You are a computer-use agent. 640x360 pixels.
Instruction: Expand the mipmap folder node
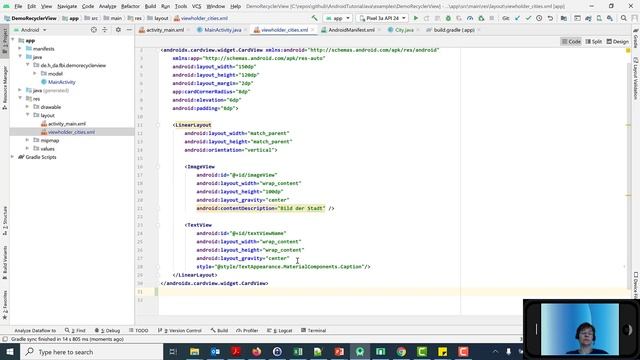[27, 140]
